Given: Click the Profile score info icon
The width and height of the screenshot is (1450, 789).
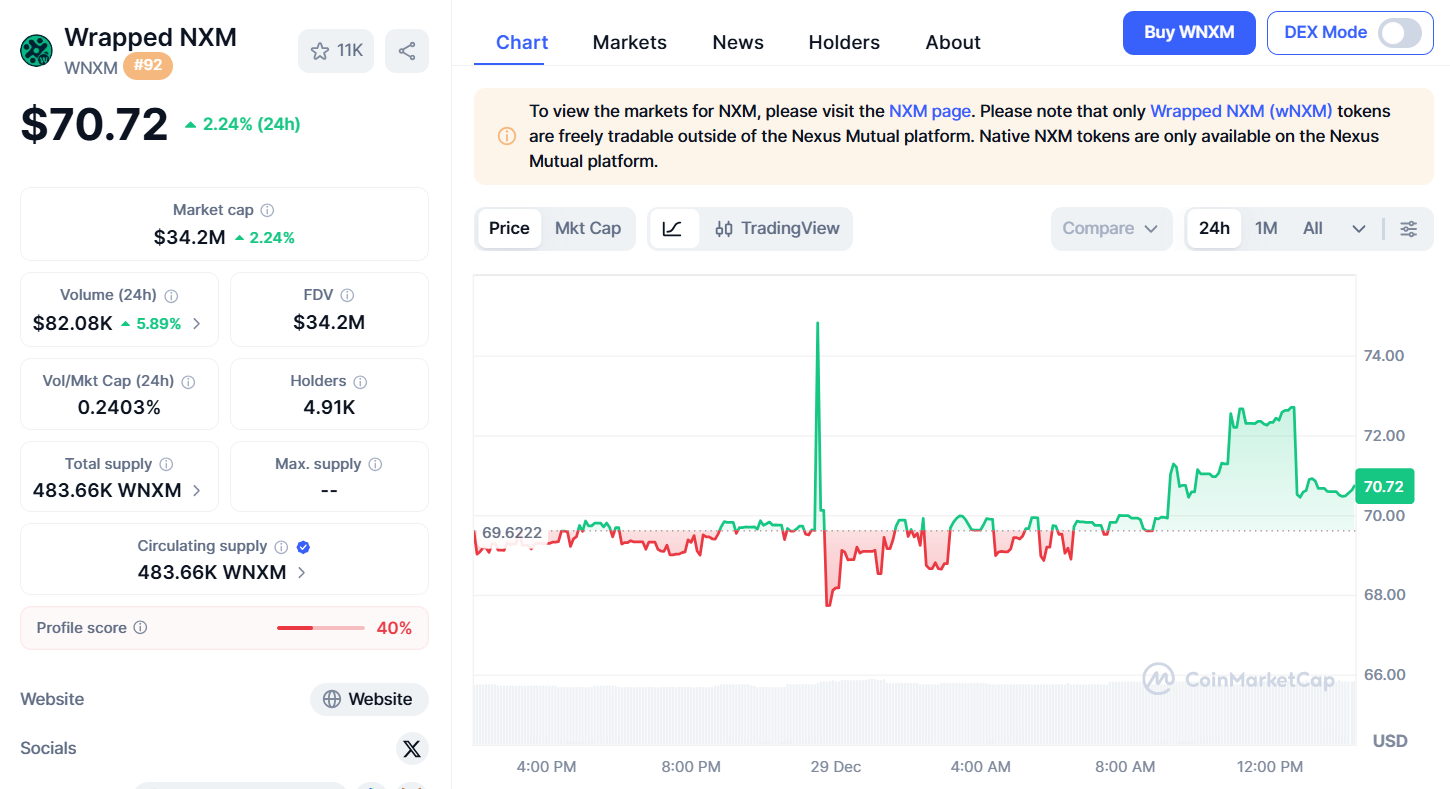Looking at the screenshot, I should click(x=141, y=628).
